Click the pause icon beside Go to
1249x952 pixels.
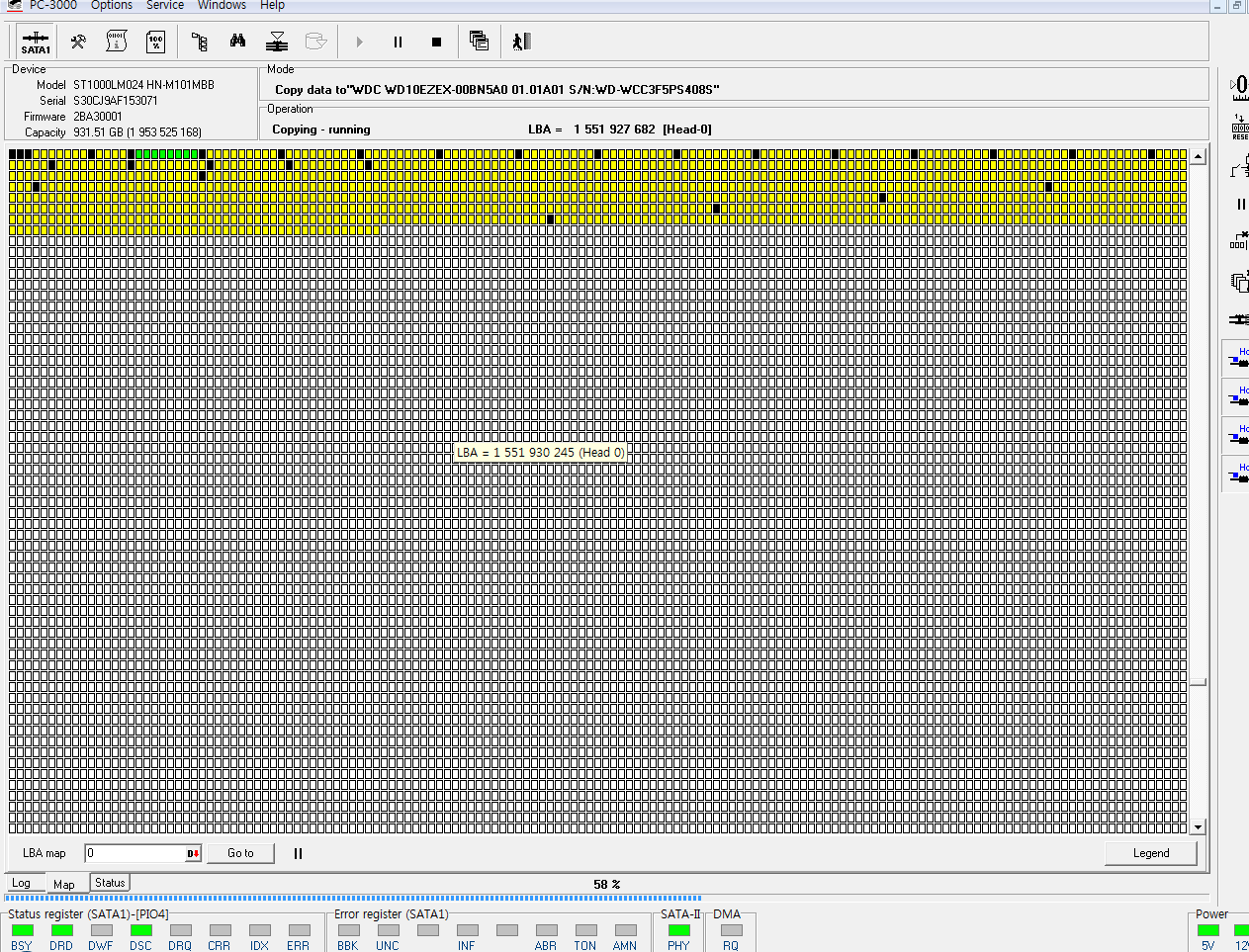(298, 853)
